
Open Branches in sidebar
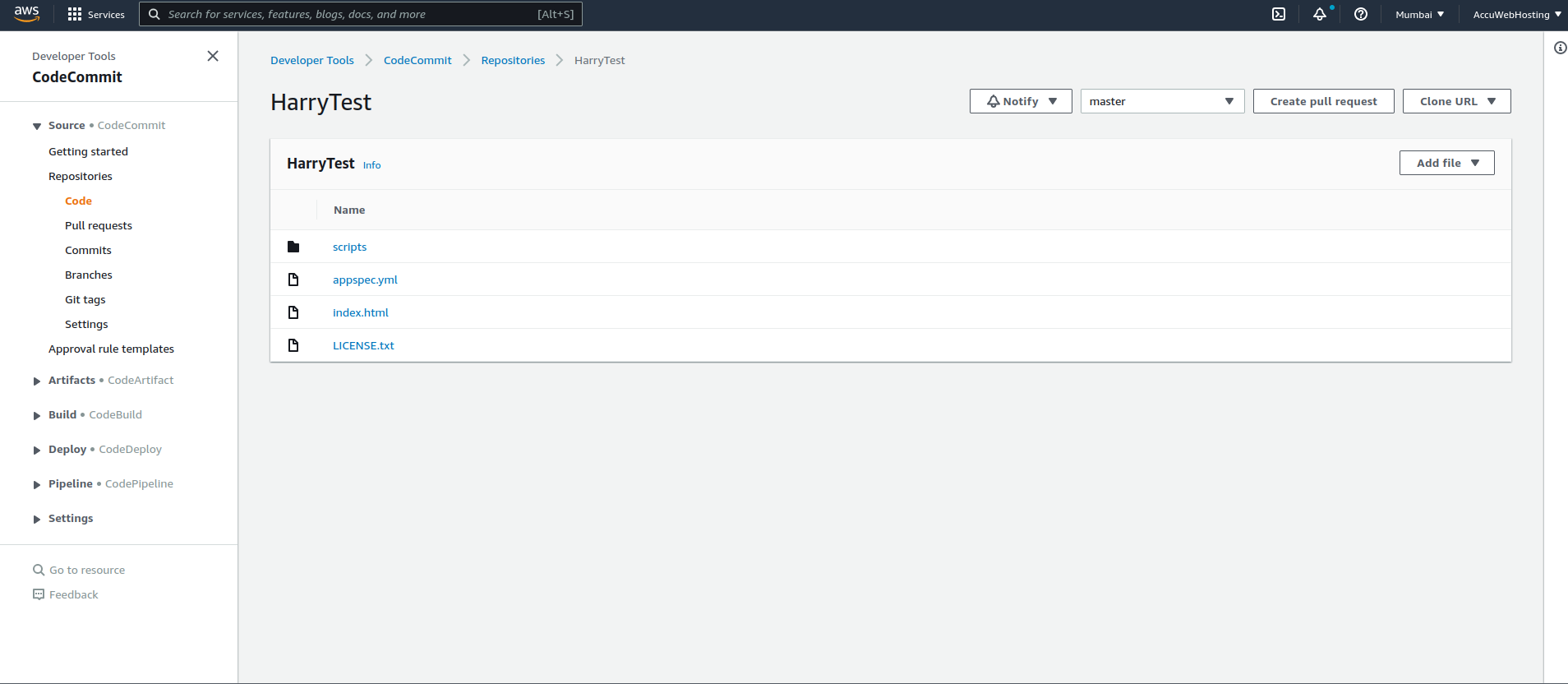click(x=89, y=275)
